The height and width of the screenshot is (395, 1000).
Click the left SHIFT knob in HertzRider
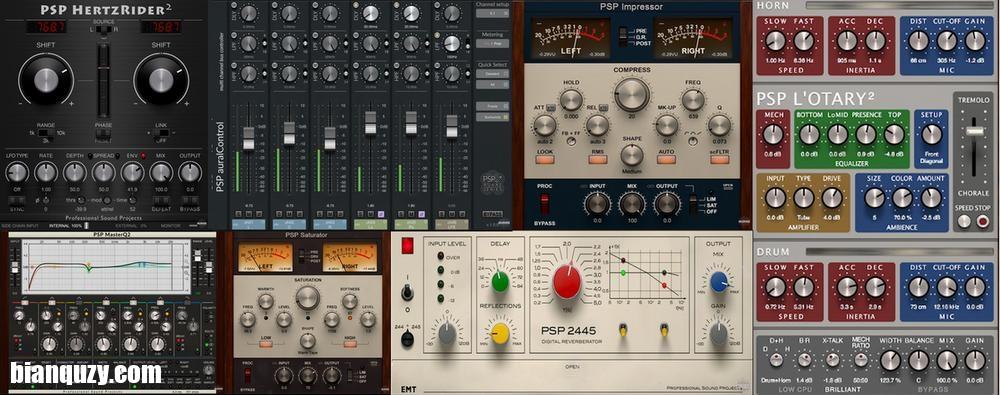[x=46, y=80]
